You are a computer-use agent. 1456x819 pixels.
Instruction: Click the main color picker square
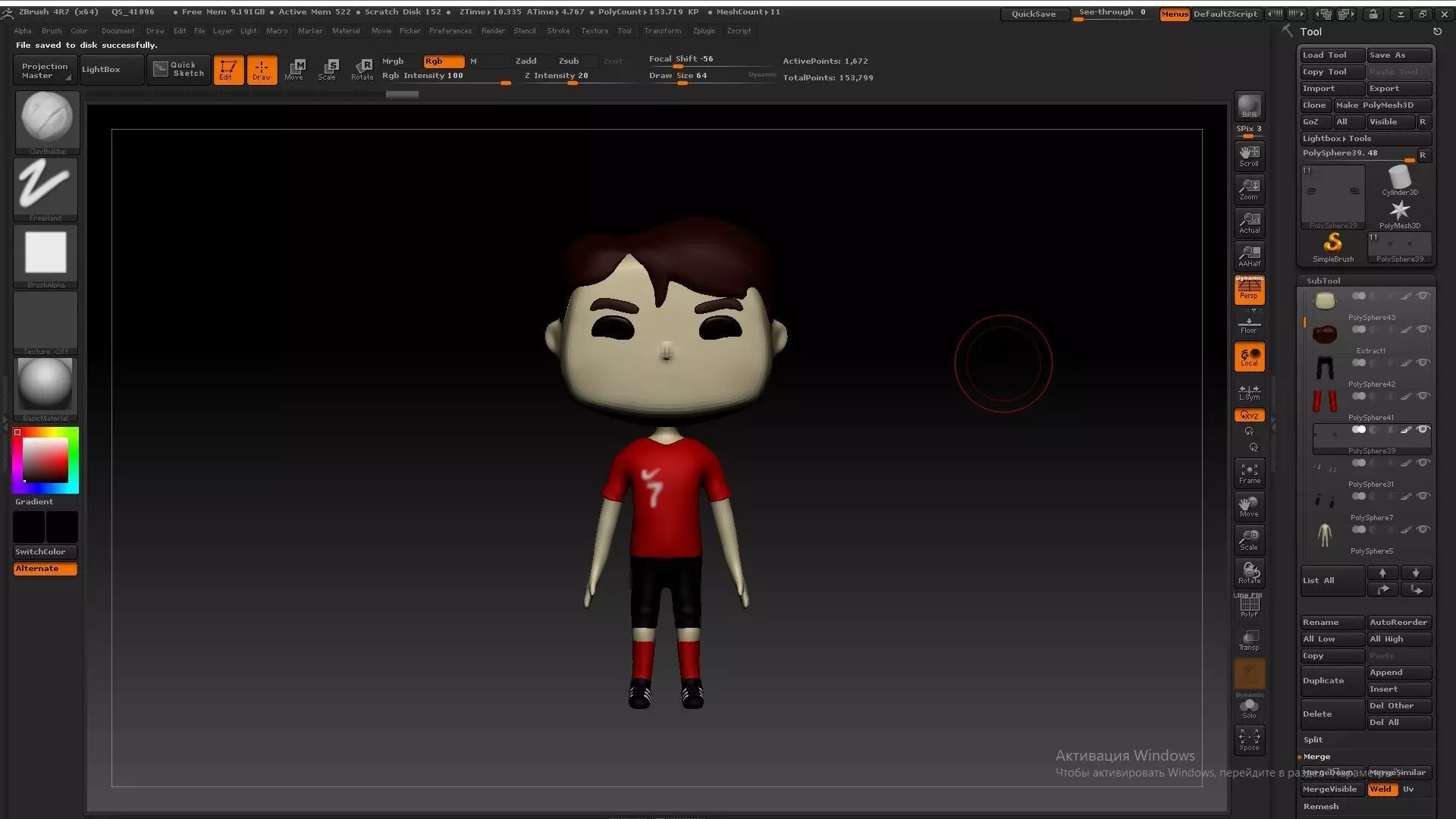[45, 460]
